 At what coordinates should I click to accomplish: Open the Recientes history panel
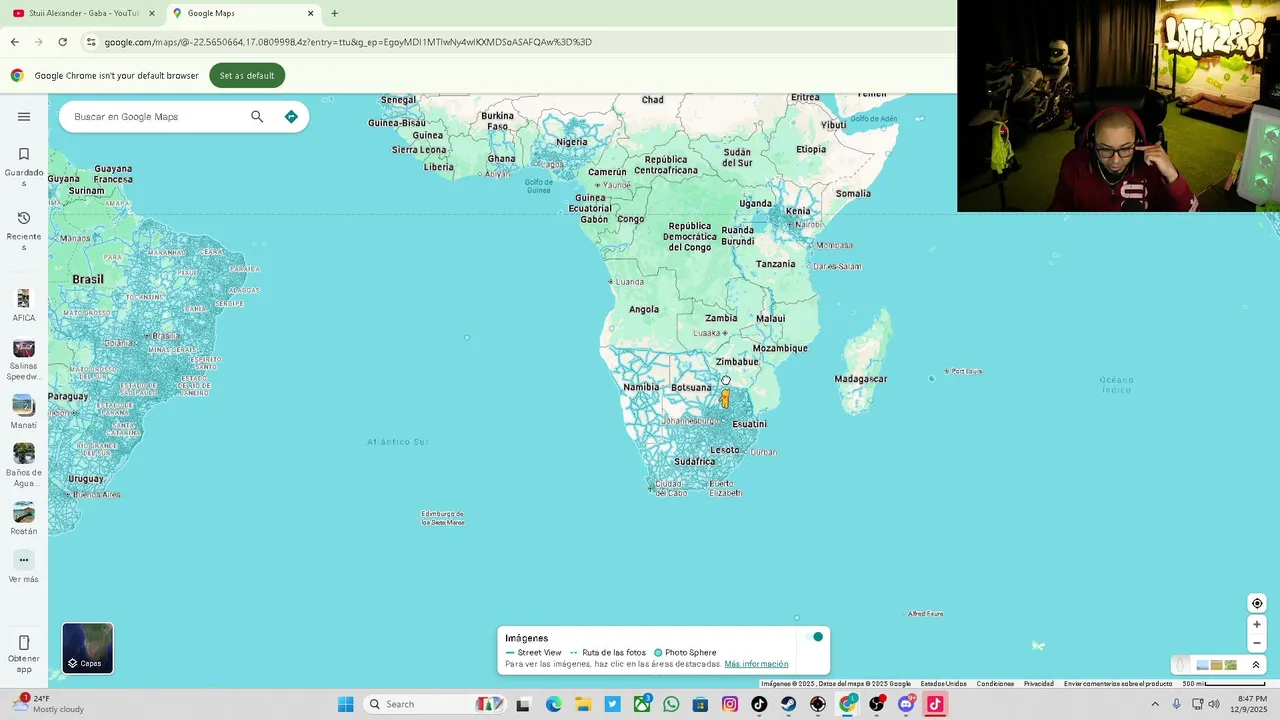pos(24,230)
